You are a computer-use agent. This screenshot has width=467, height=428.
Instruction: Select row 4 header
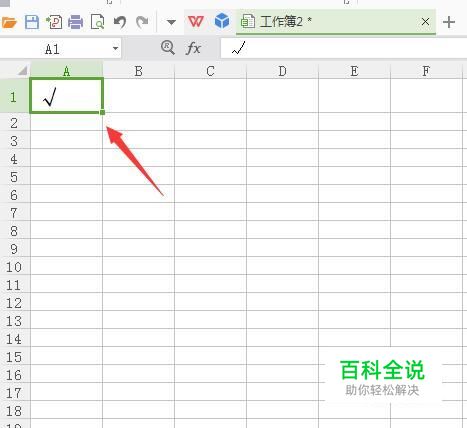[x=15, y=158]
